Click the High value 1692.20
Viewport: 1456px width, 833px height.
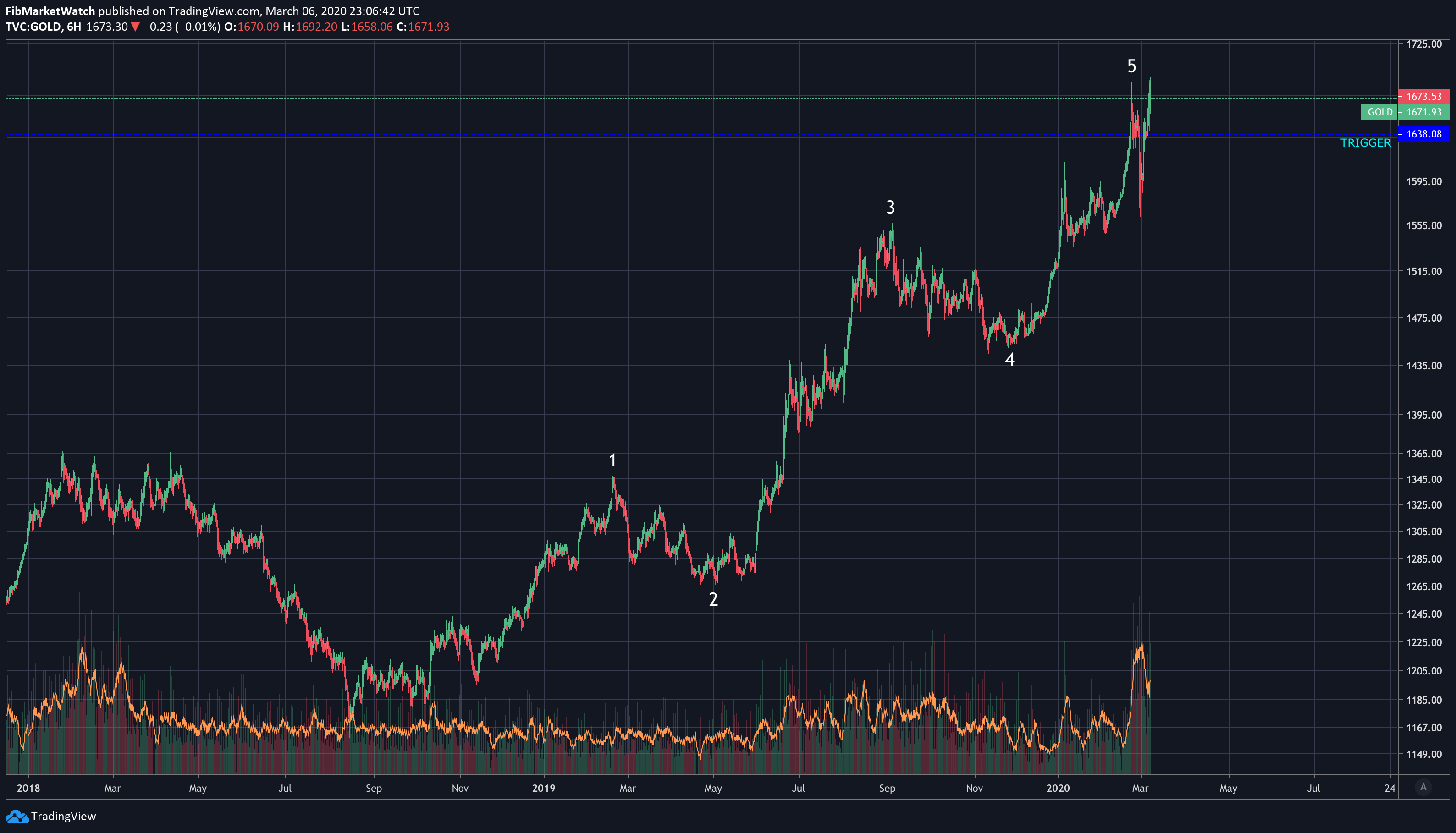click(x=316, y=27)
